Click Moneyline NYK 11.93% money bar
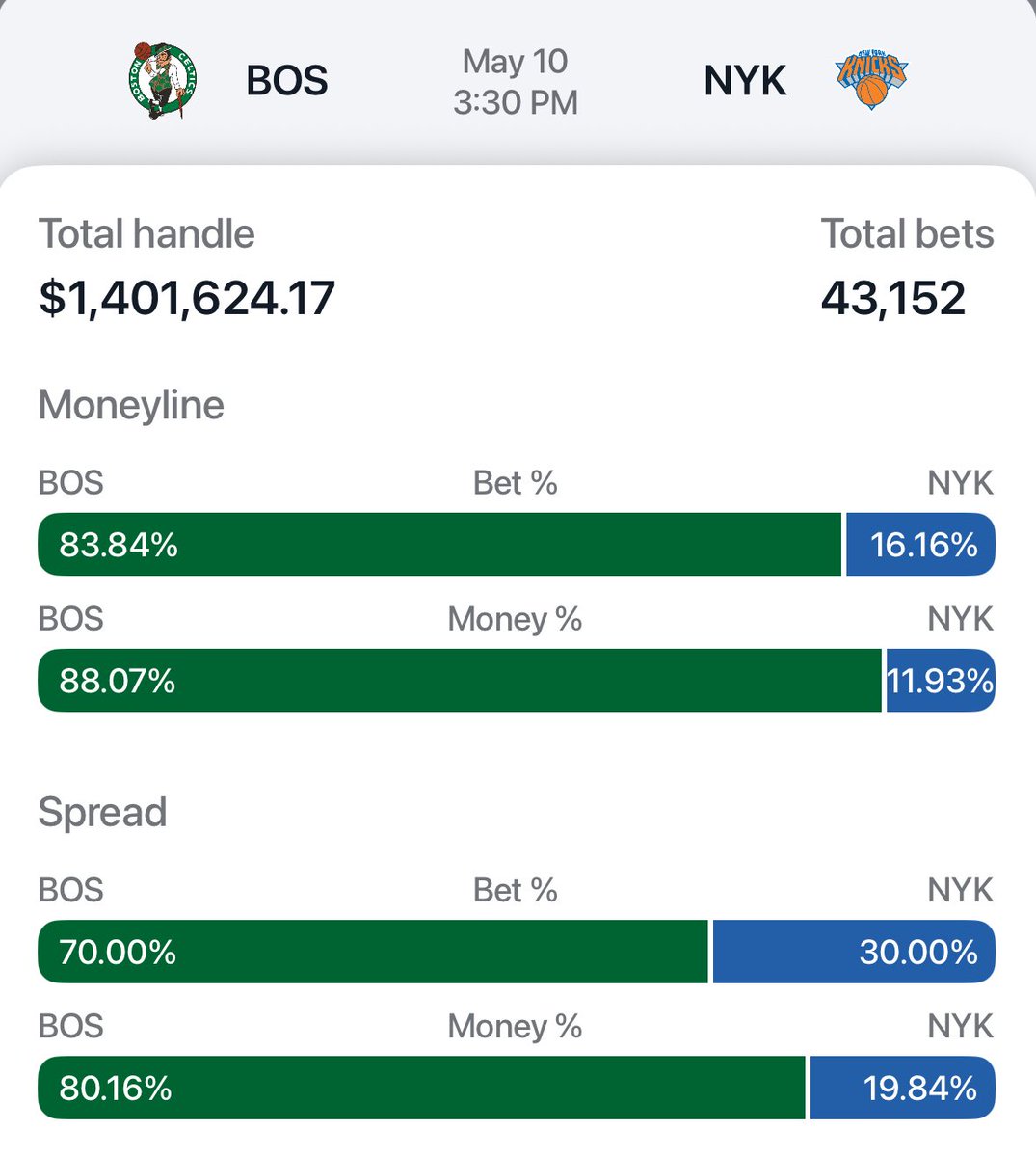 coord(940,681)
